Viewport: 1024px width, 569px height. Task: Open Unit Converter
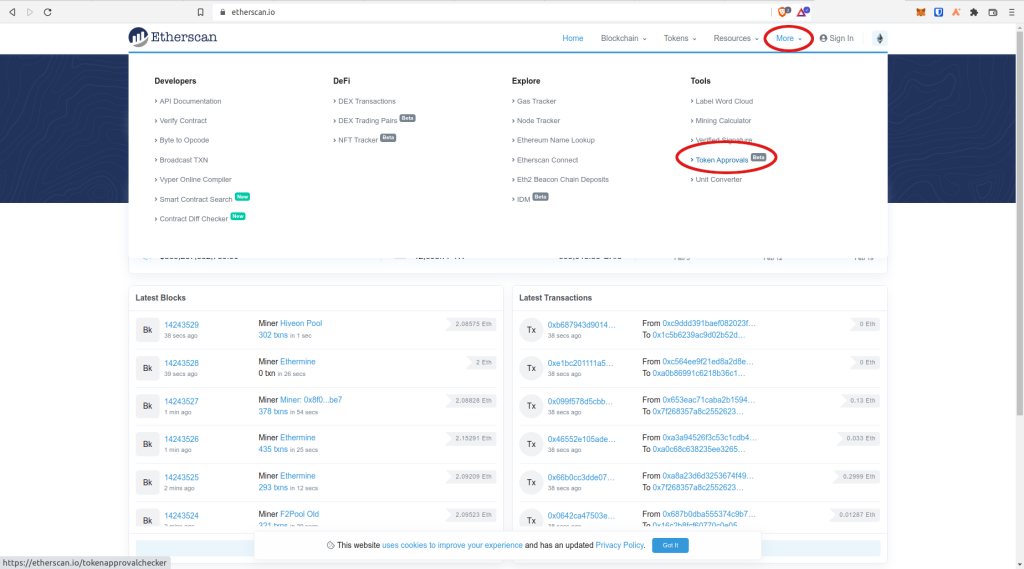pyautogui.click(x=718, y=180)
